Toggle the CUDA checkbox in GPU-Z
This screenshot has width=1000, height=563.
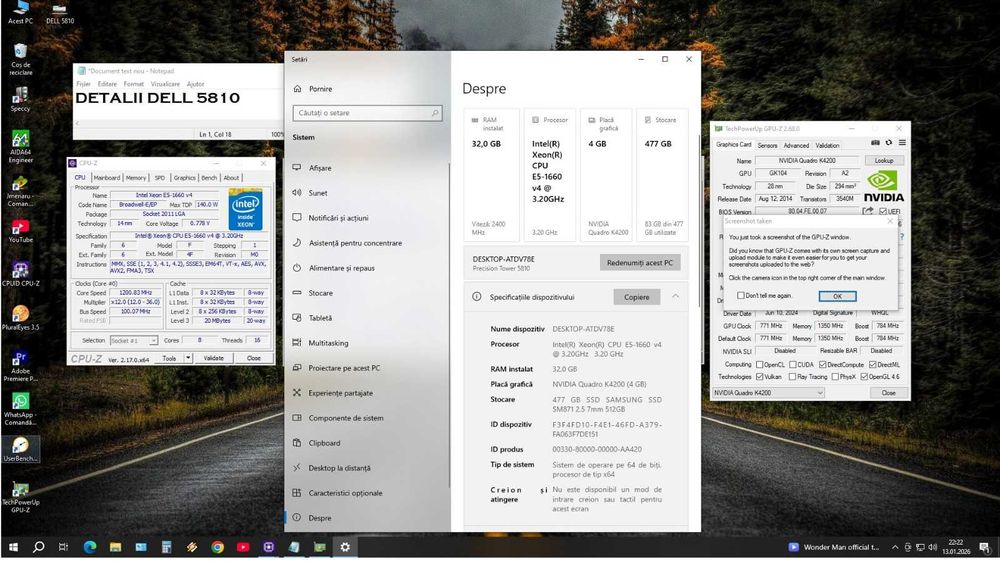(793, 365)
